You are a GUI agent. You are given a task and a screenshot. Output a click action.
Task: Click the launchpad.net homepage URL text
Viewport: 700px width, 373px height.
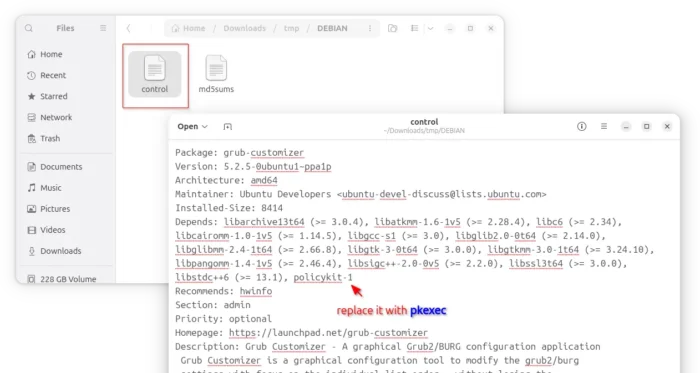(328, 333)
